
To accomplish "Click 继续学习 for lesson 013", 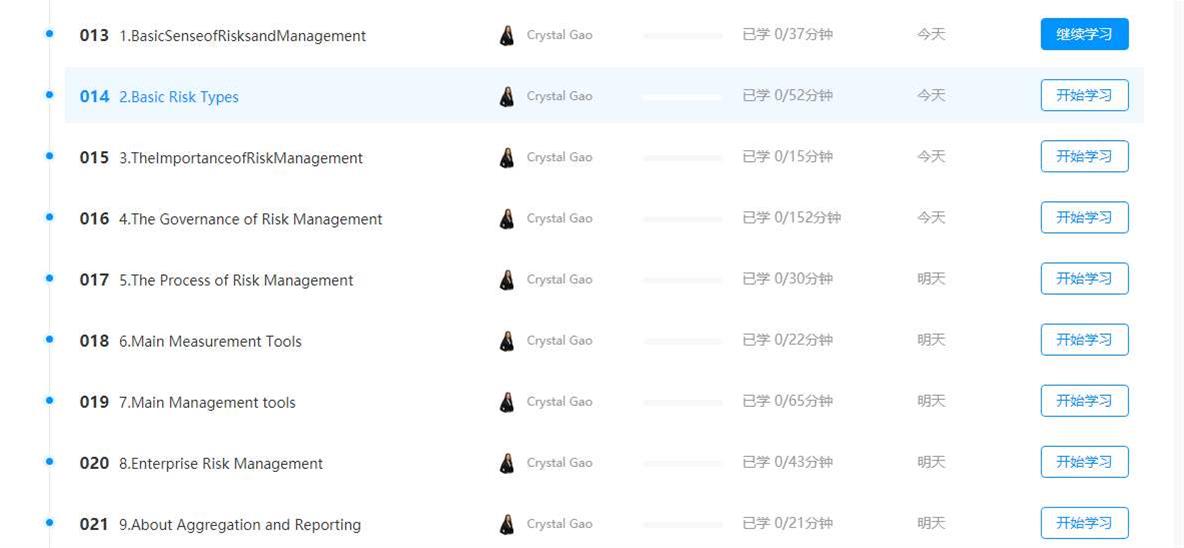I will [x=1084, y=34].
